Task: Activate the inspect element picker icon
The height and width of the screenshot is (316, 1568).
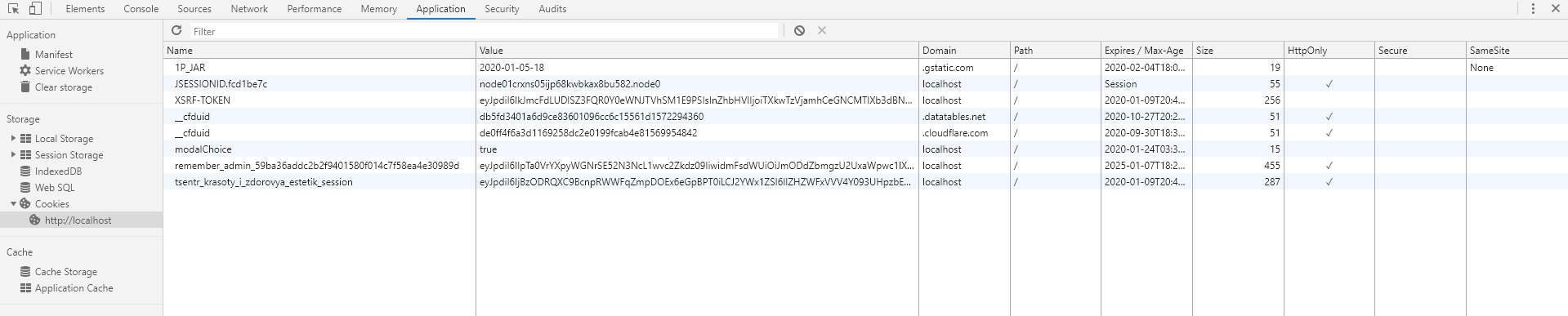Action: 14,9
